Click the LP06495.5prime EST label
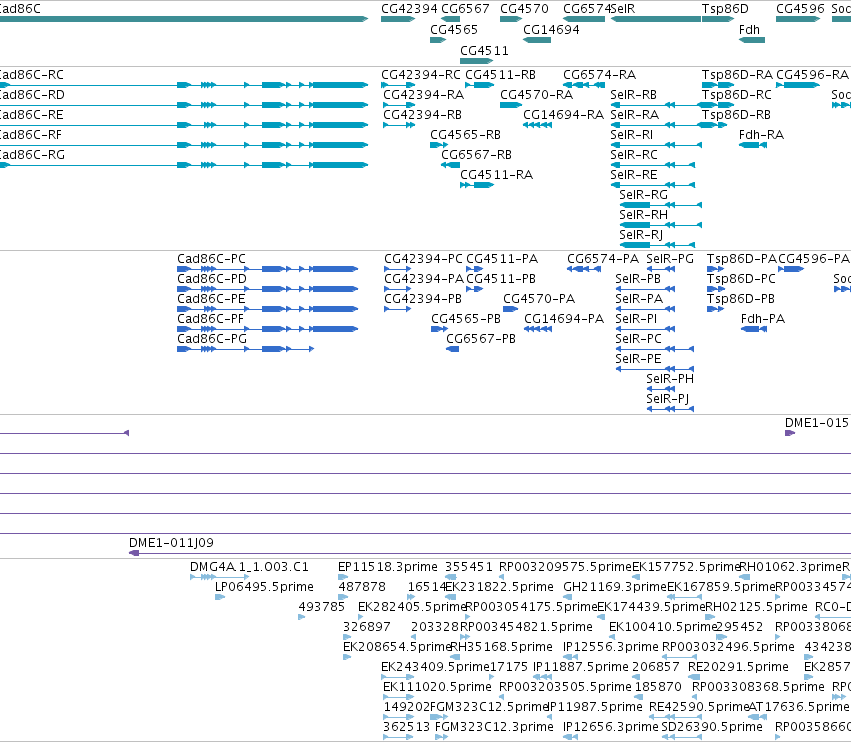 [x=264, y=587]
